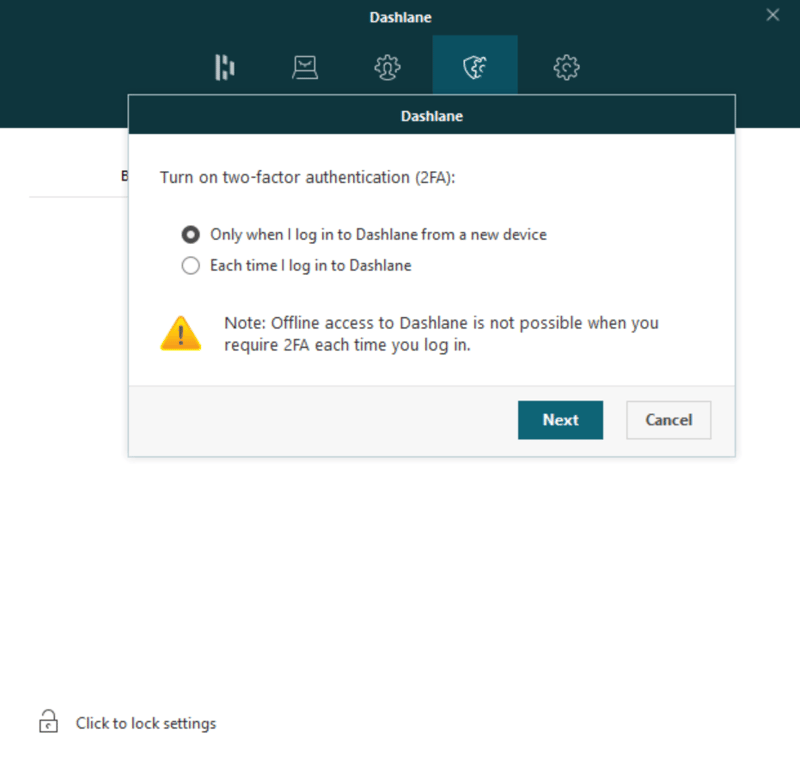Click the Next button

coord(560,420)
